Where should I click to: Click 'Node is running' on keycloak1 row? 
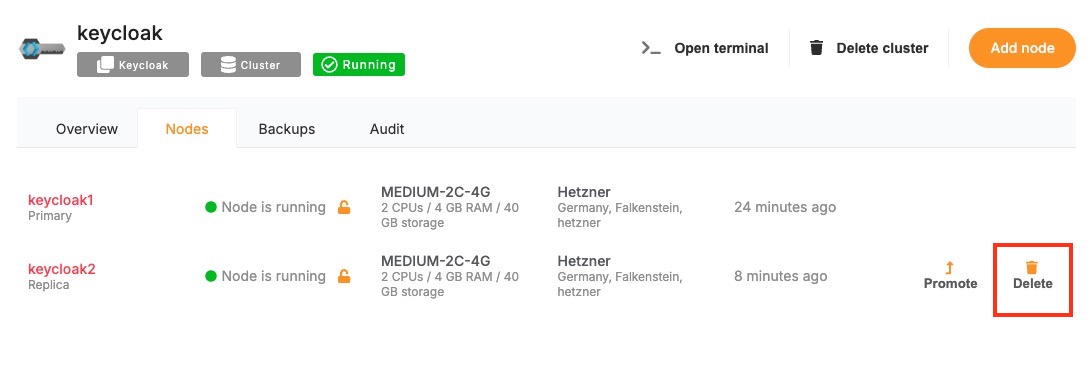(273, 207)
